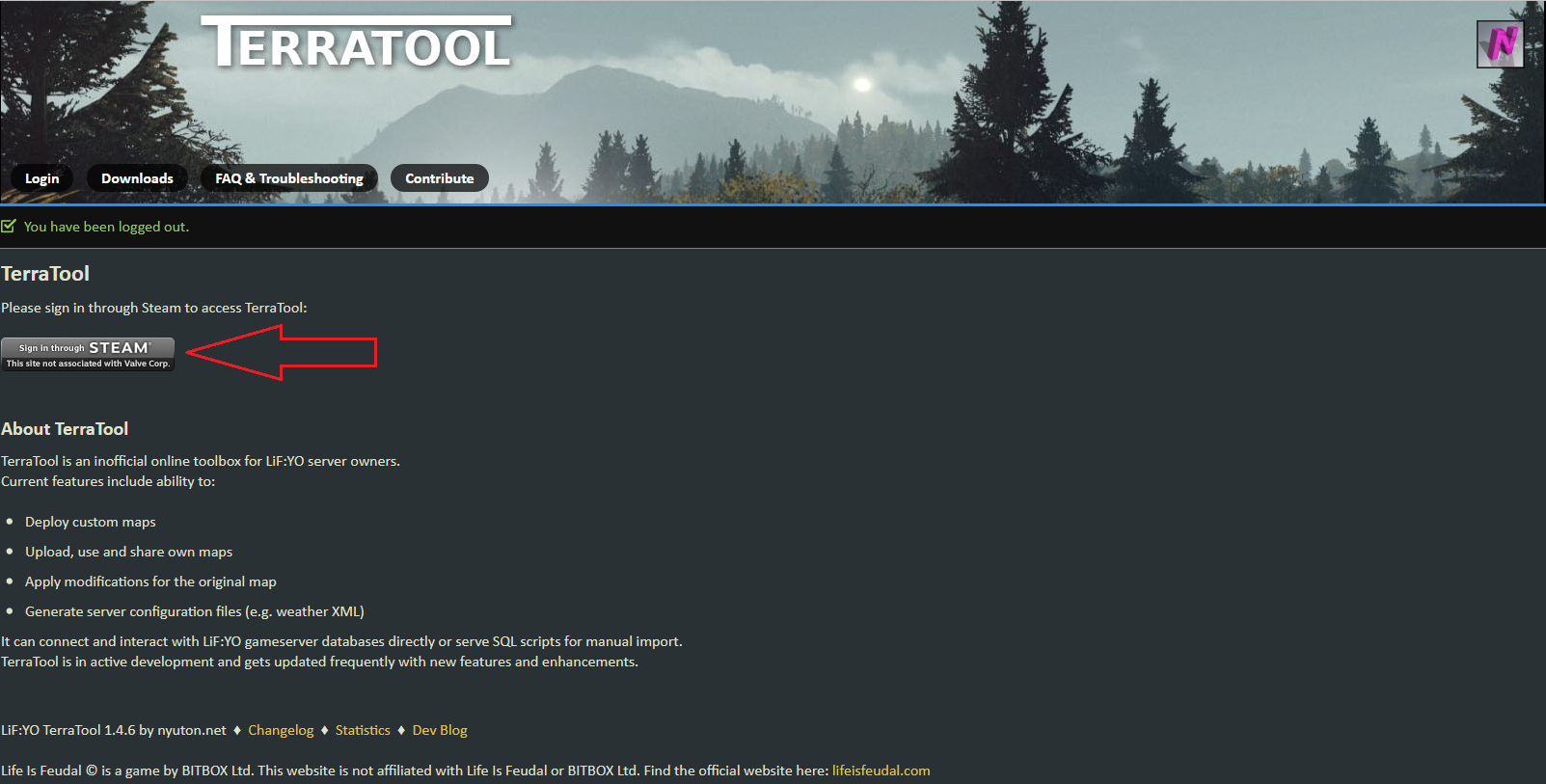Open the Changelog link
The width and height of the screenshot is (1546, 784).
tap(281, 730)
